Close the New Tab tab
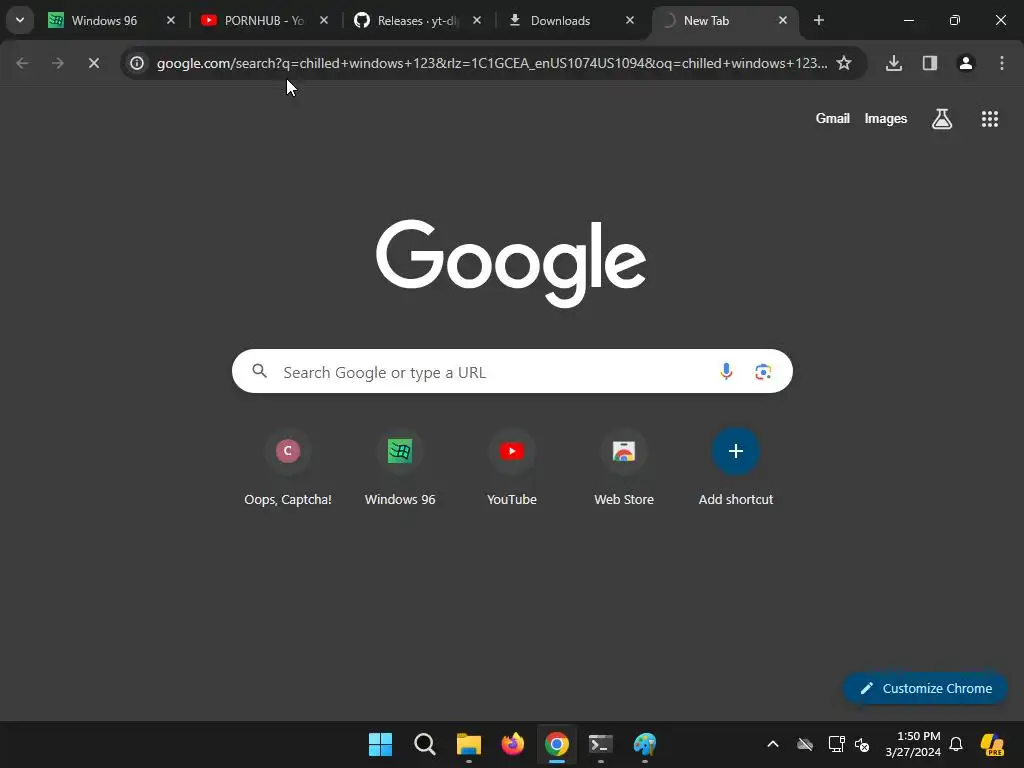The height and width of the screenshot is (768, 1024). click(783, 20)
